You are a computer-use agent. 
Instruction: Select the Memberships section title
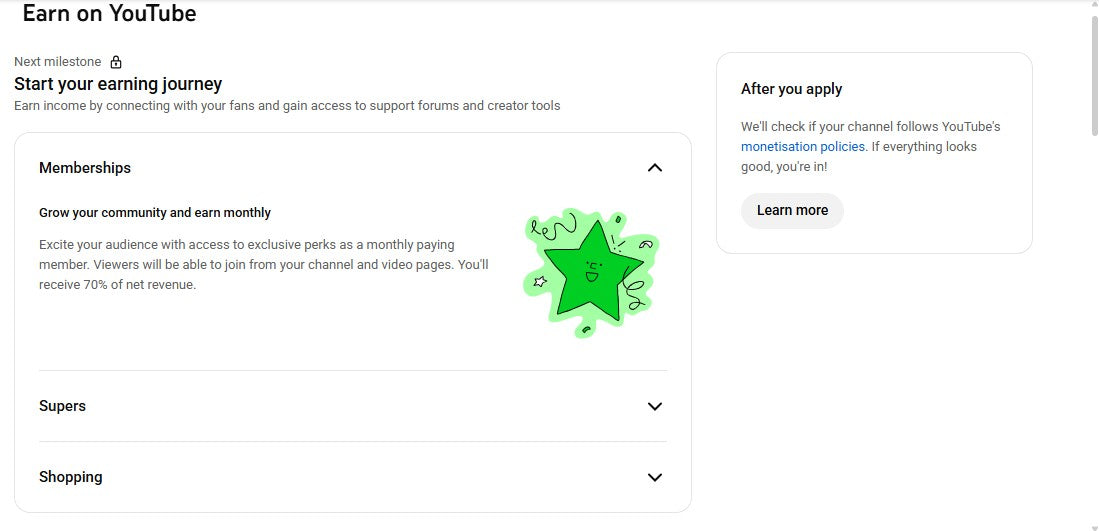click(x=85, y=168)
